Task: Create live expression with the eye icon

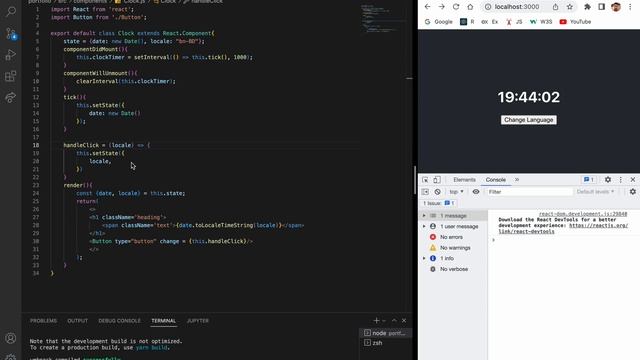Action: pos(476,192)
